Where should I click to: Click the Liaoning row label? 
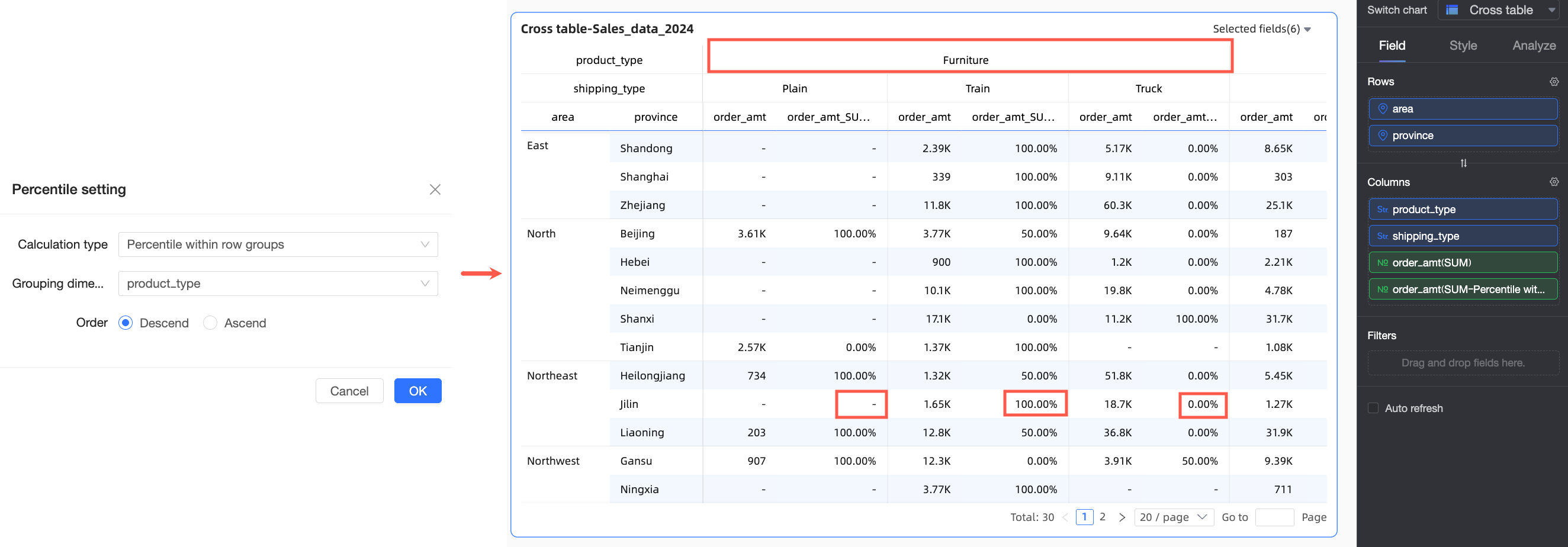click(x=641, y=433)
